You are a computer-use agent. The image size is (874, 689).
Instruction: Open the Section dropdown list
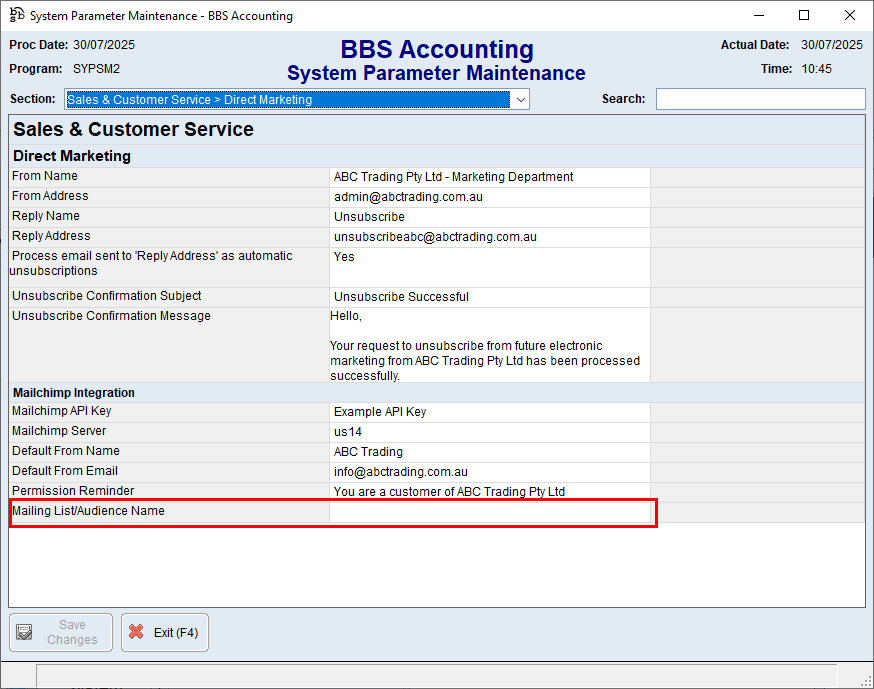[x=296, y=100]
